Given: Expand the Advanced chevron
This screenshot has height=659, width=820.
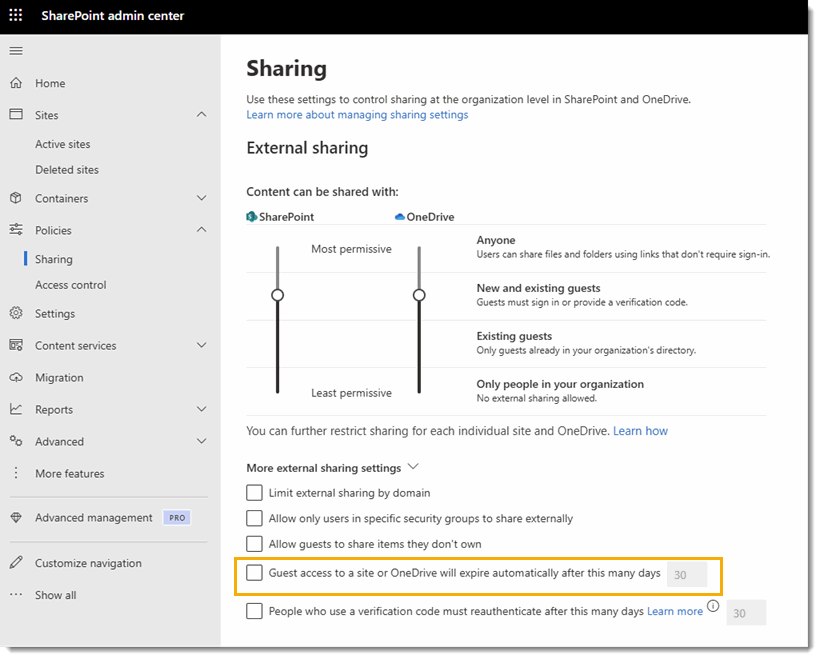Looking at the screenshot, I should click(x=201, y=441).
